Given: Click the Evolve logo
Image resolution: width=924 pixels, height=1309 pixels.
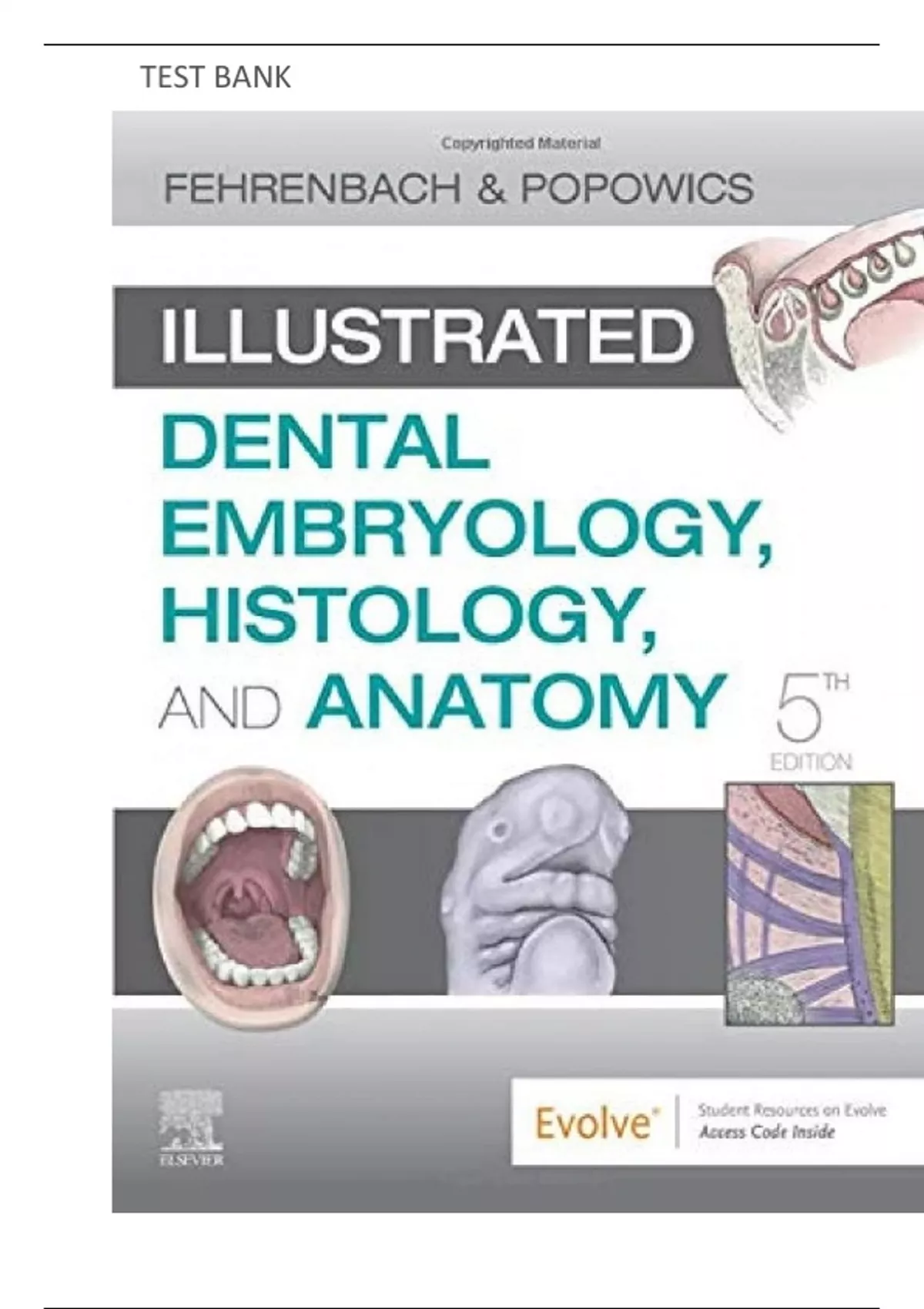Looking at the screenshot, I should (x=593, y=1123).
